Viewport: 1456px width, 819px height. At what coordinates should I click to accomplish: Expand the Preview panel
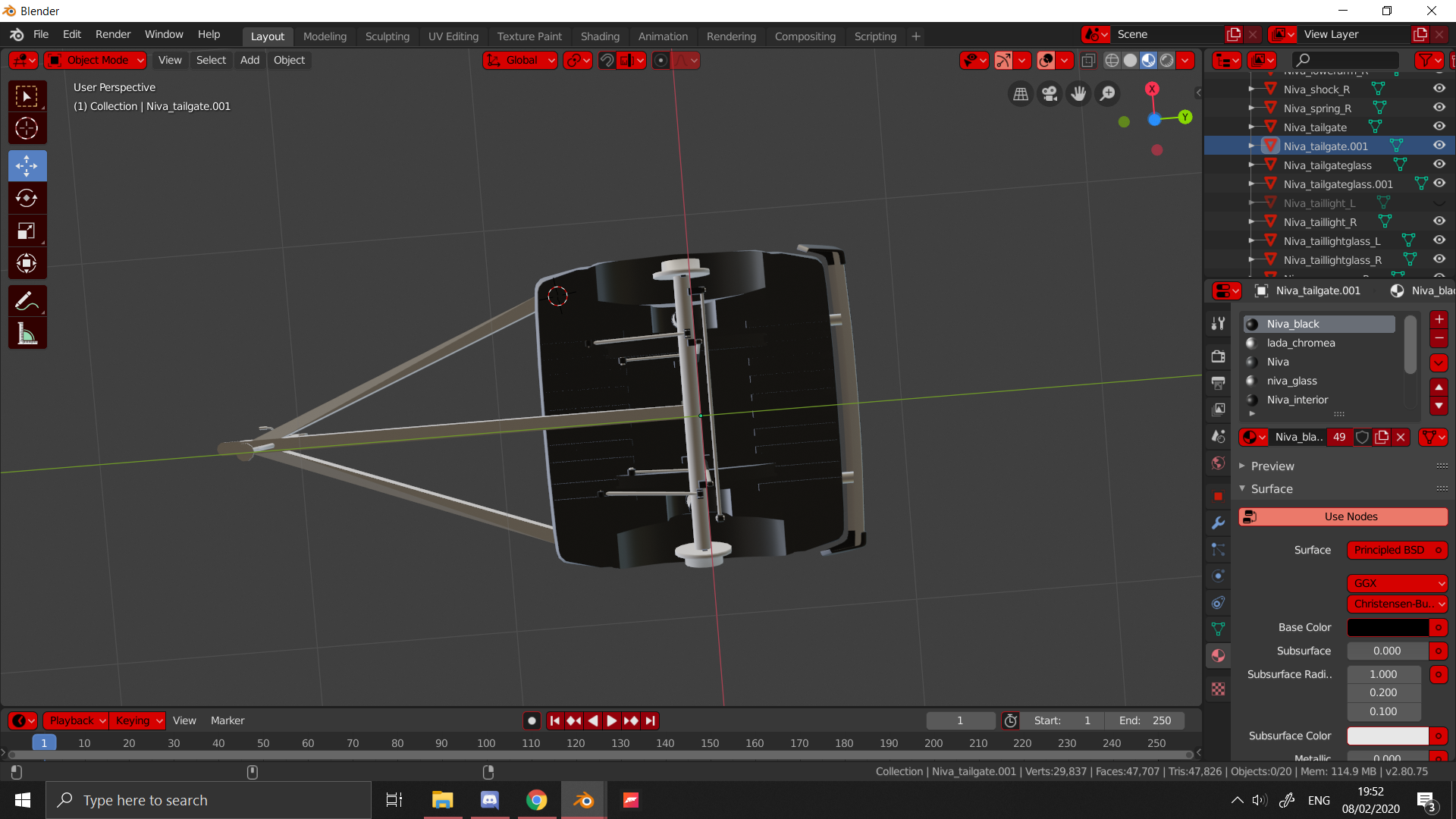tap(1272, 466)
